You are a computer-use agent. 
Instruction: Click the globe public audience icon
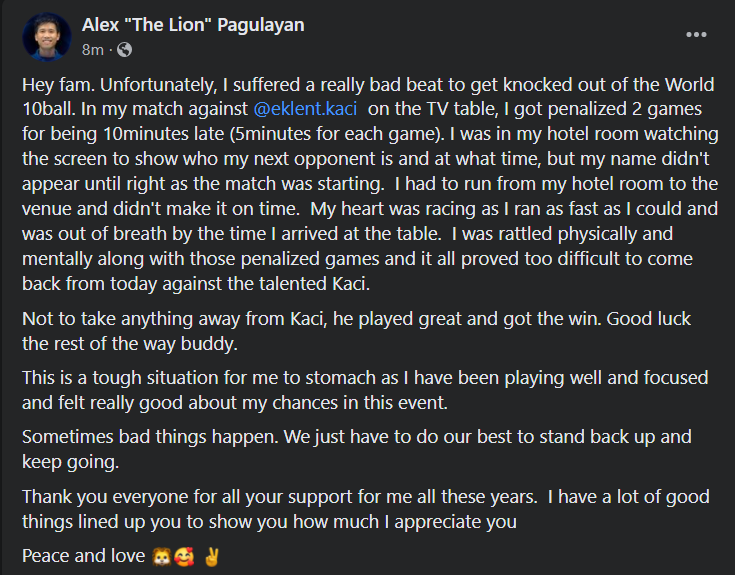click(124, 50)
